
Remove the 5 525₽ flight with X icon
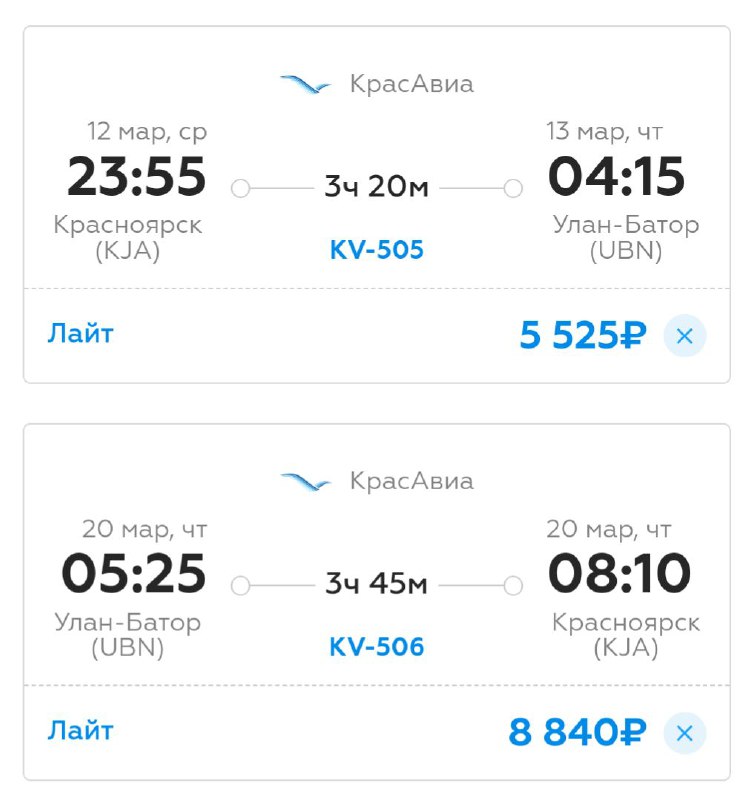[685, 336]
